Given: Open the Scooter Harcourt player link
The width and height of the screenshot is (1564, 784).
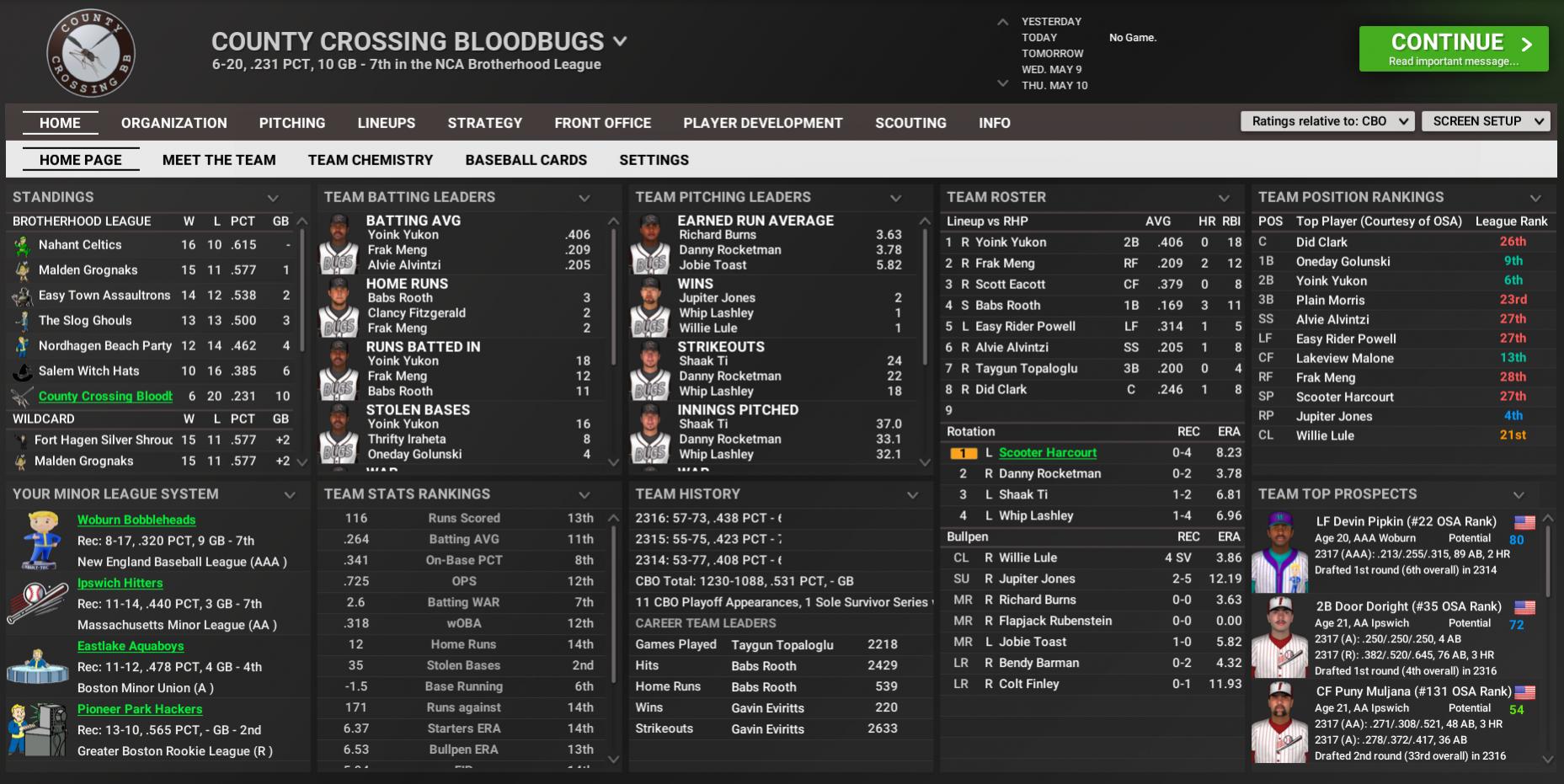Looking at the screenshot, I should tap(1047, 452).
